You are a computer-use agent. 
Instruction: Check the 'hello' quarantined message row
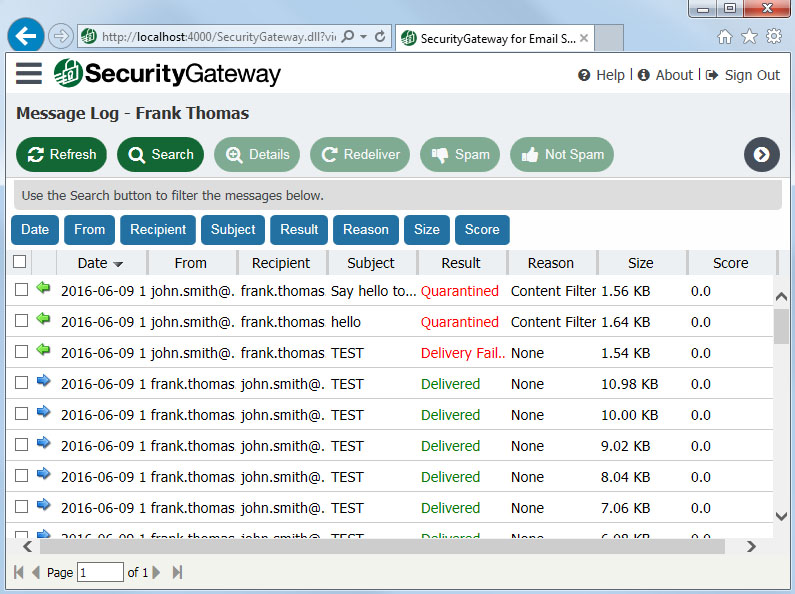[x=21, y=321]
